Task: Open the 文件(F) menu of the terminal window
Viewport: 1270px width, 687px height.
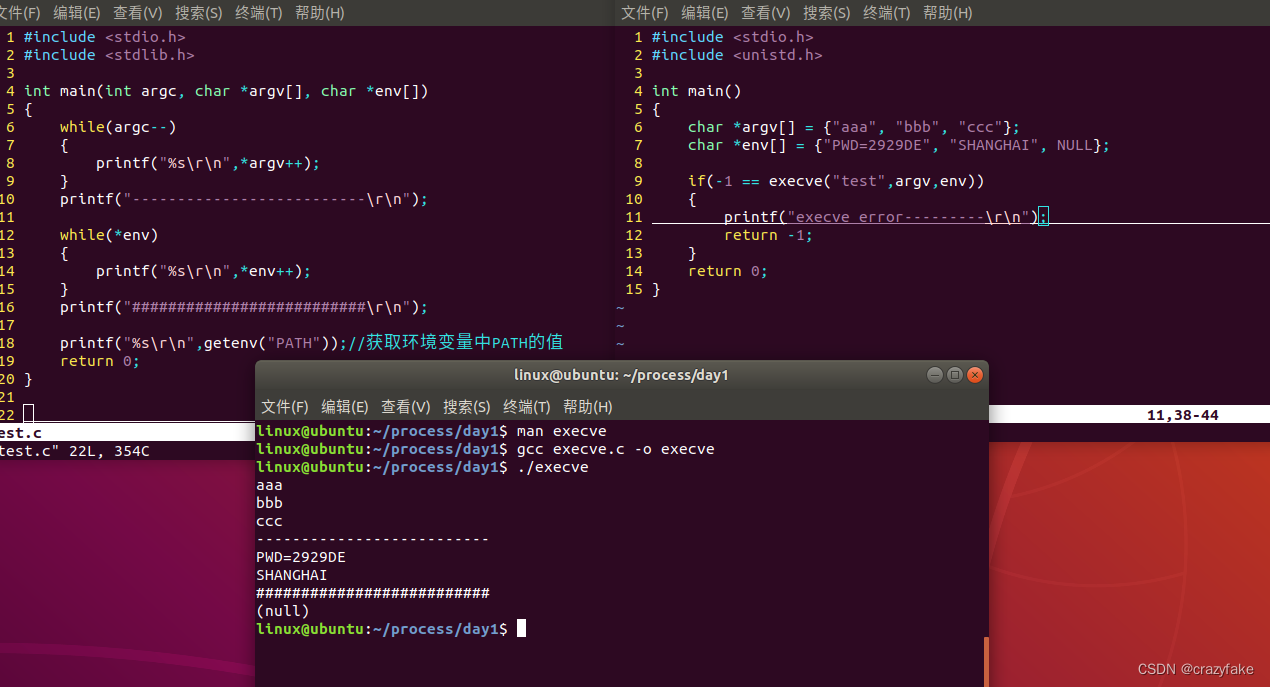Action: pos(284,407)
